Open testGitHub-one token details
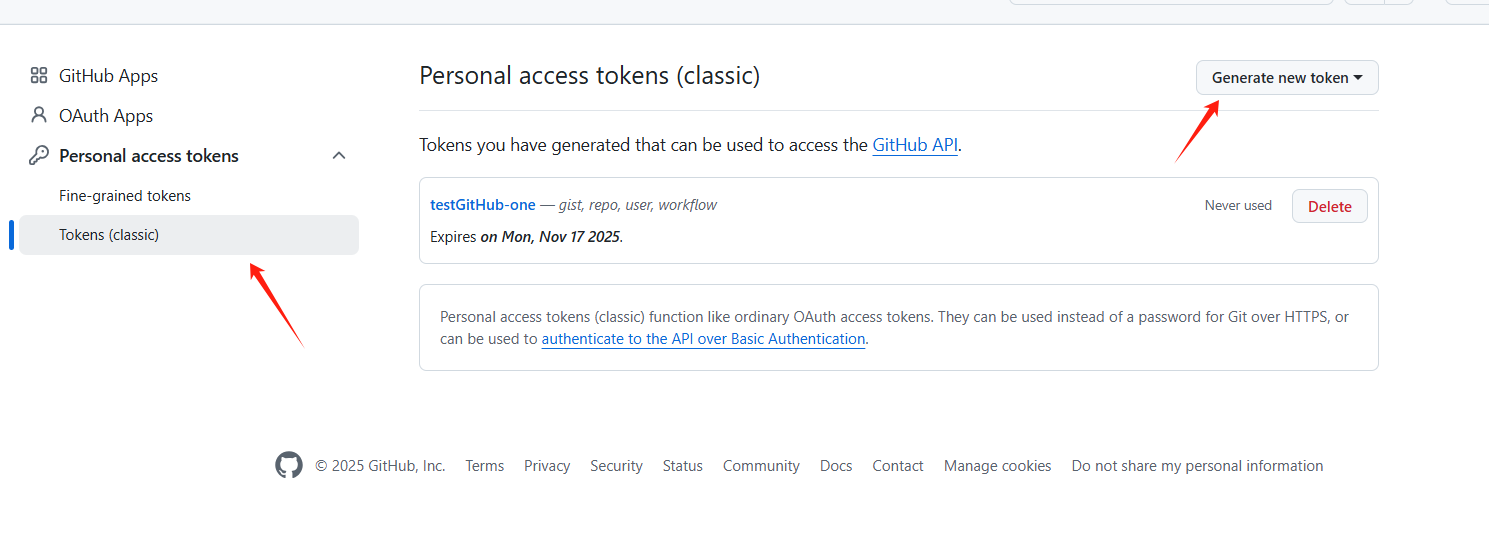Screen dimensions: 1489x535 (x=483, y=205)
